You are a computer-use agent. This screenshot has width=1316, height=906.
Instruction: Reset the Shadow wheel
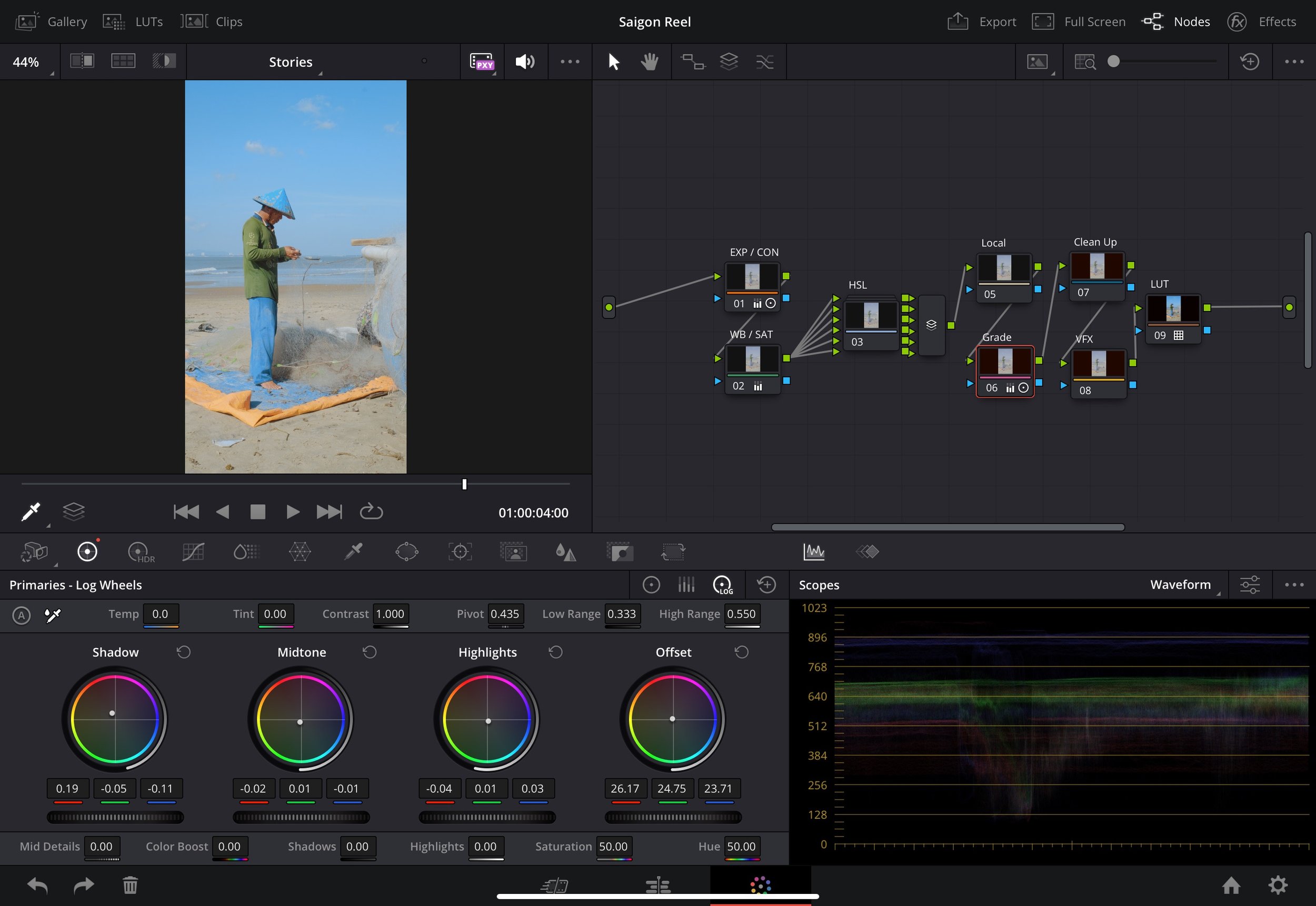tap(184, 652)
